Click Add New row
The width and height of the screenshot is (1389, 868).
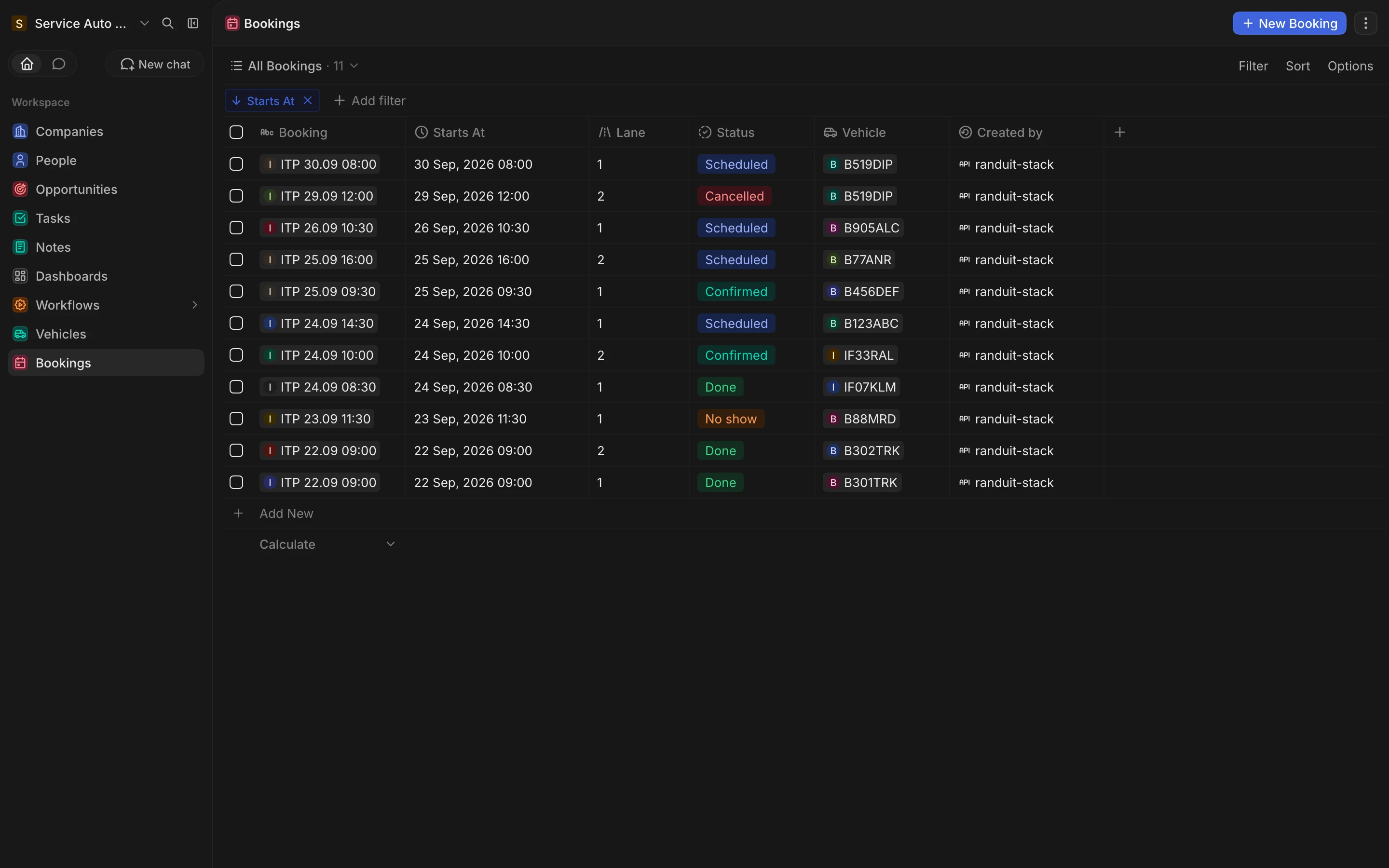(x=286, y=513)
